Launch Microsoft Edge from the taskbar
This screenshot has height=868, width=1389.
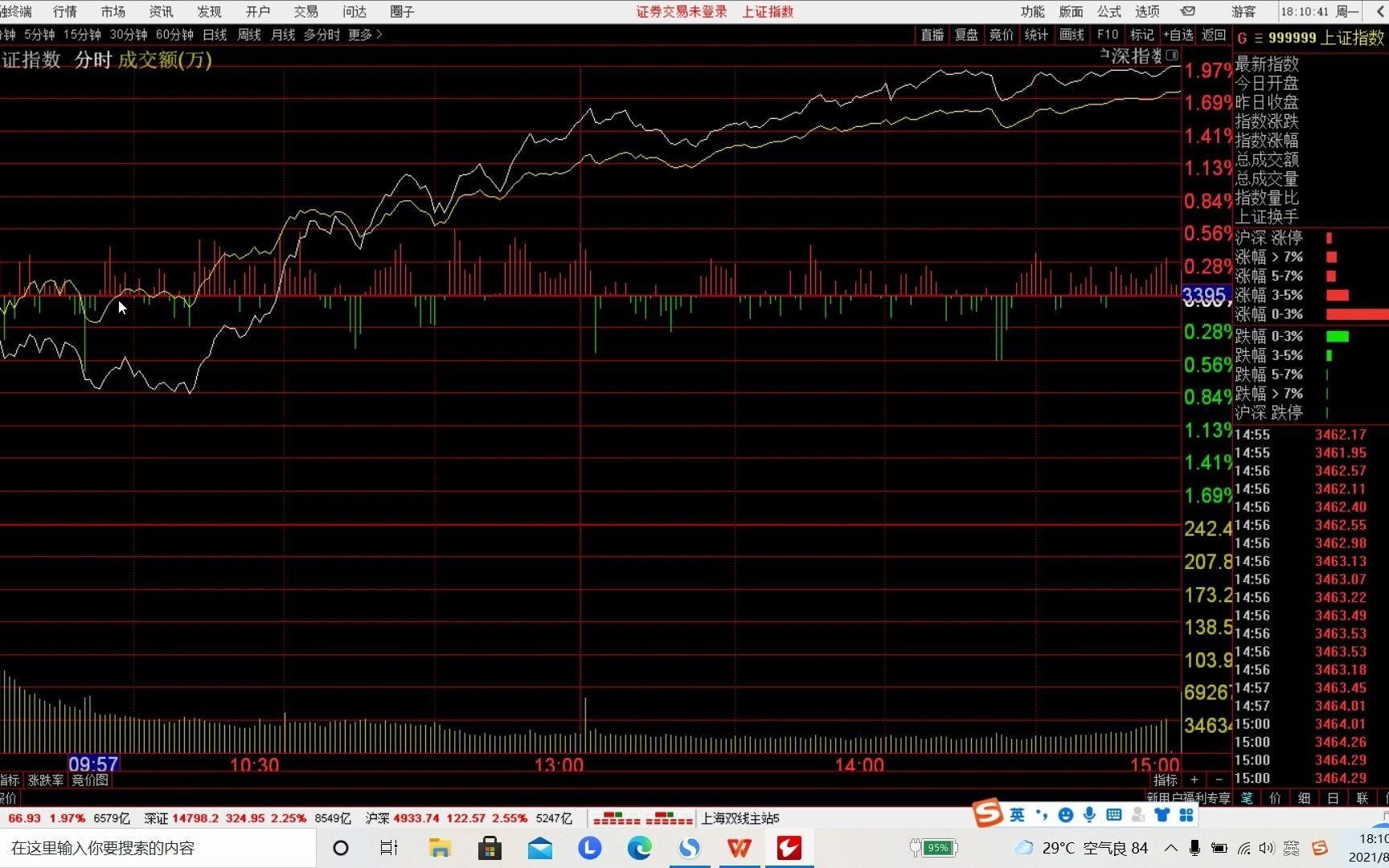coord(640,848)
